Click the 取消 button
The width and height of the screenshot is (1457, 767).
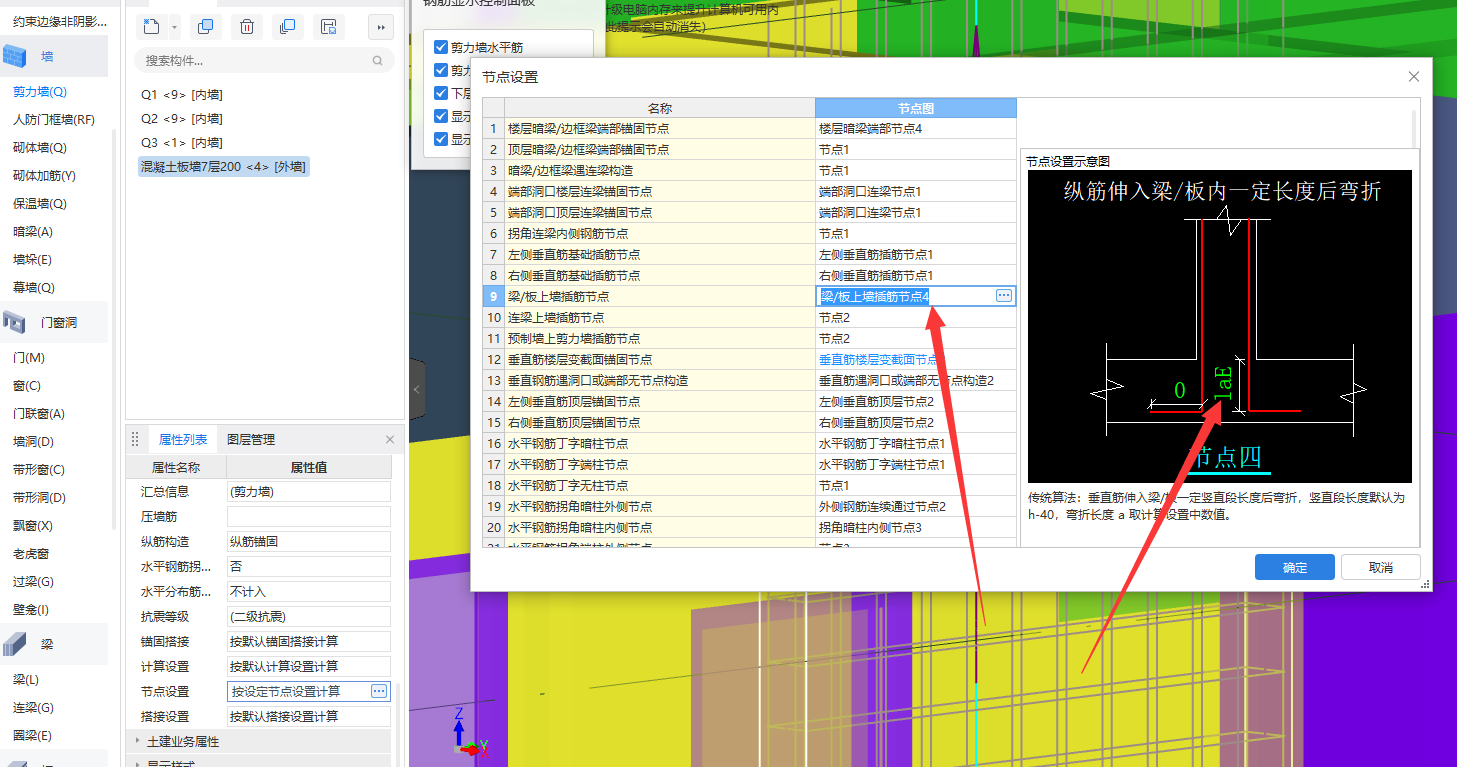click(1381, 567)
